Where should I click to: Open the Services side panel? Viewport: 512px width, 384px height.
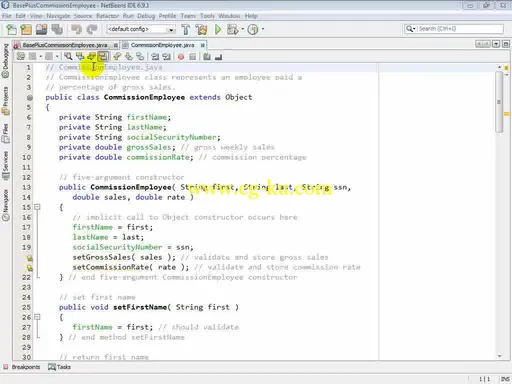click(x=6, y=165)
